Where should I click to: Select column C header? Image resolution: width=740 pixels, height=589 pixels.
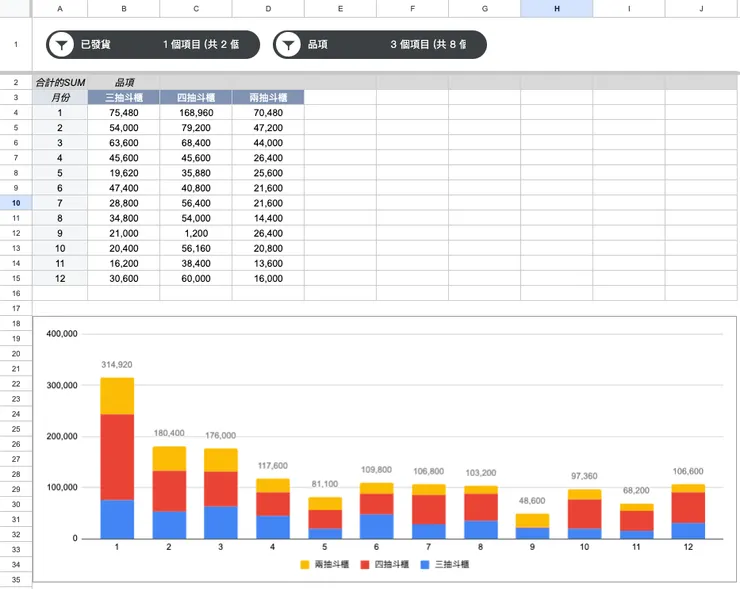(196, 8)
